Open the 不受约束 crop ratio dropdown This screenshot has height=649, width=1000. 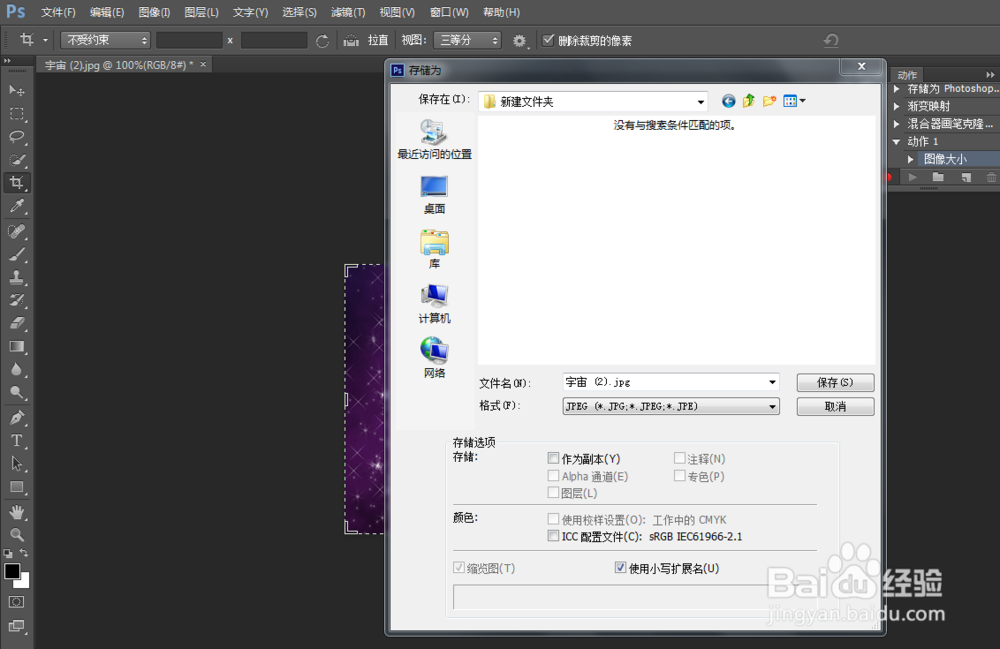point(105,40)
